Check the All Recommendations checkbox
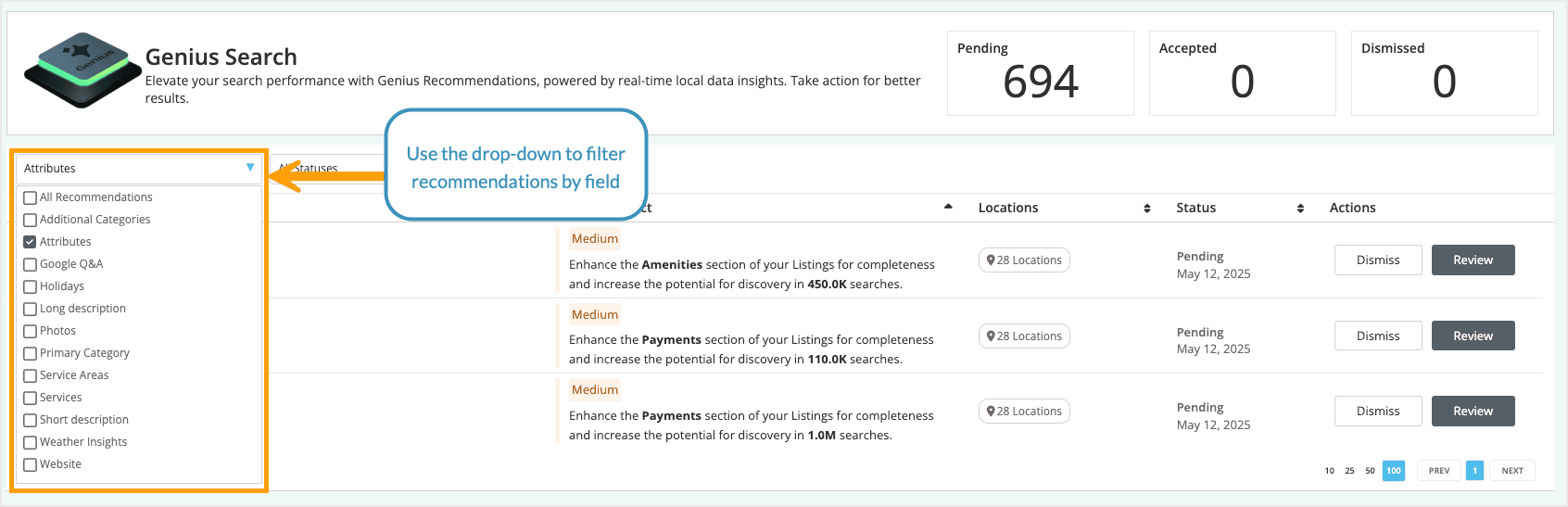The image size is (1568, 507). [31, 197]
